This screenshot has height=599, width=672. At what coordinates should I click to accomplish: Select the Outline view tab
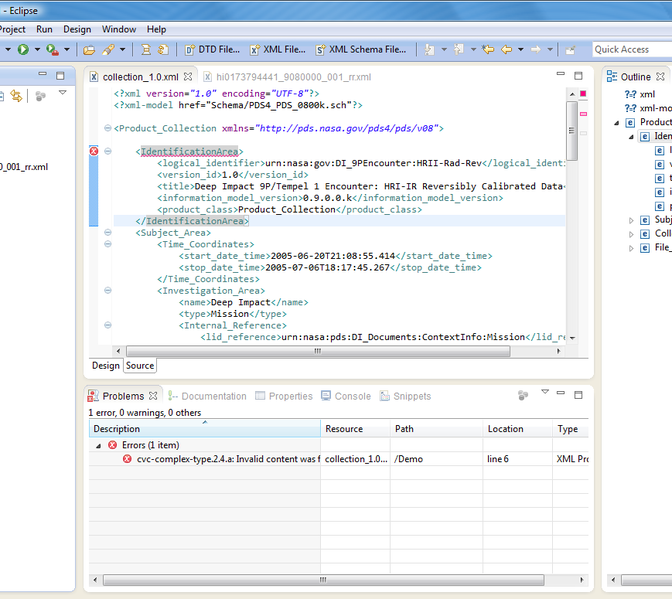[635, 77]
